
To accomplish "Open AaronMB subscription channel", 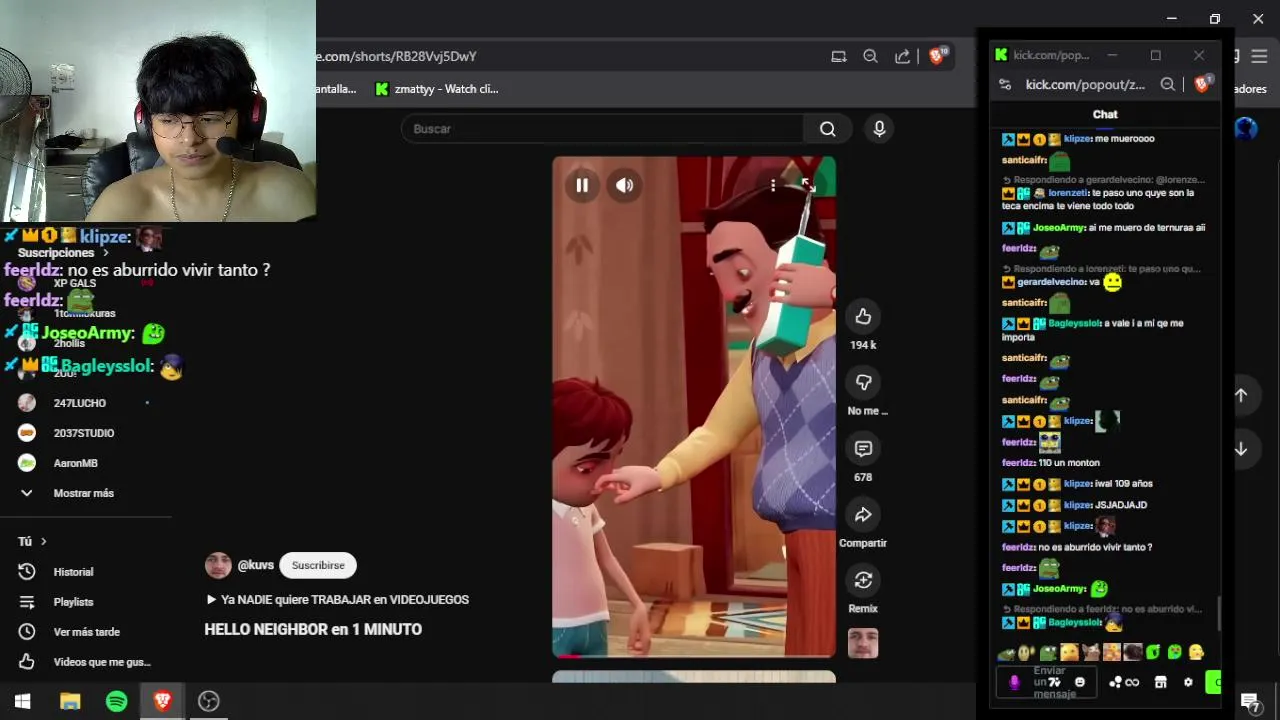I will (x=76, y=463).
